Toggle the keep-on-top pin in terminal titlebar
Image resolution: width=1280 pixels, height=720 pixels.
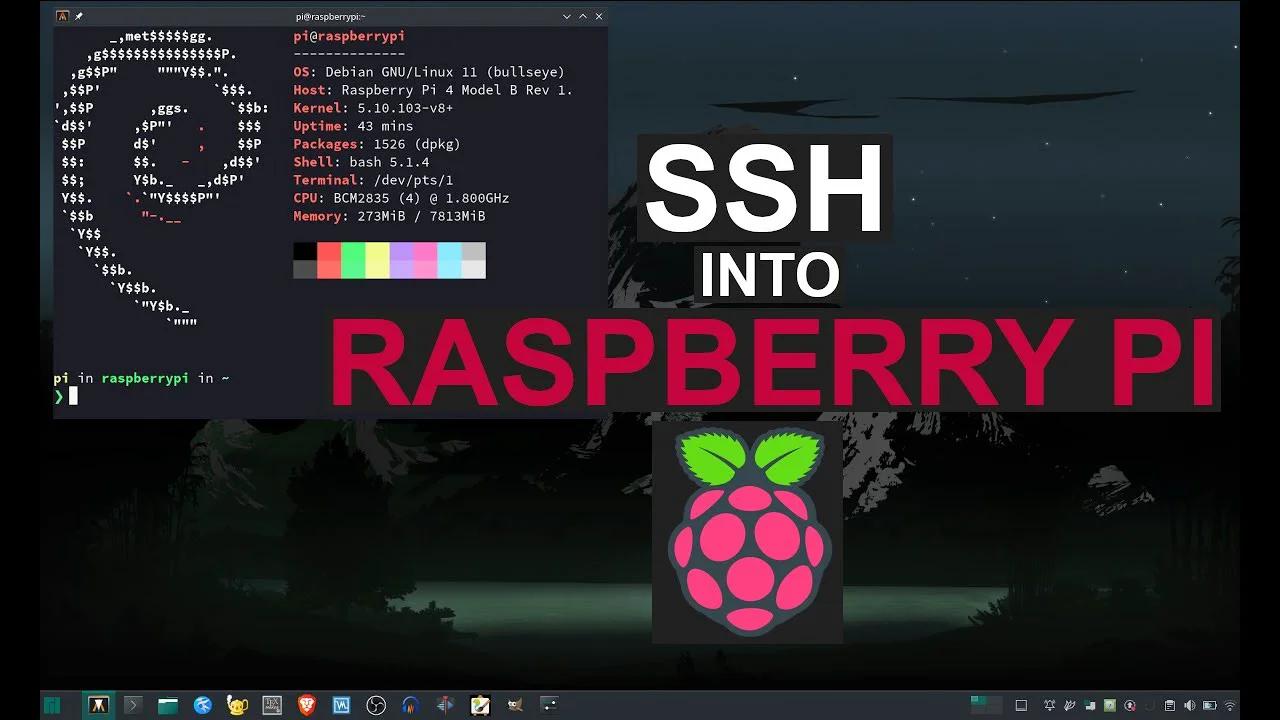pos(78,16)
